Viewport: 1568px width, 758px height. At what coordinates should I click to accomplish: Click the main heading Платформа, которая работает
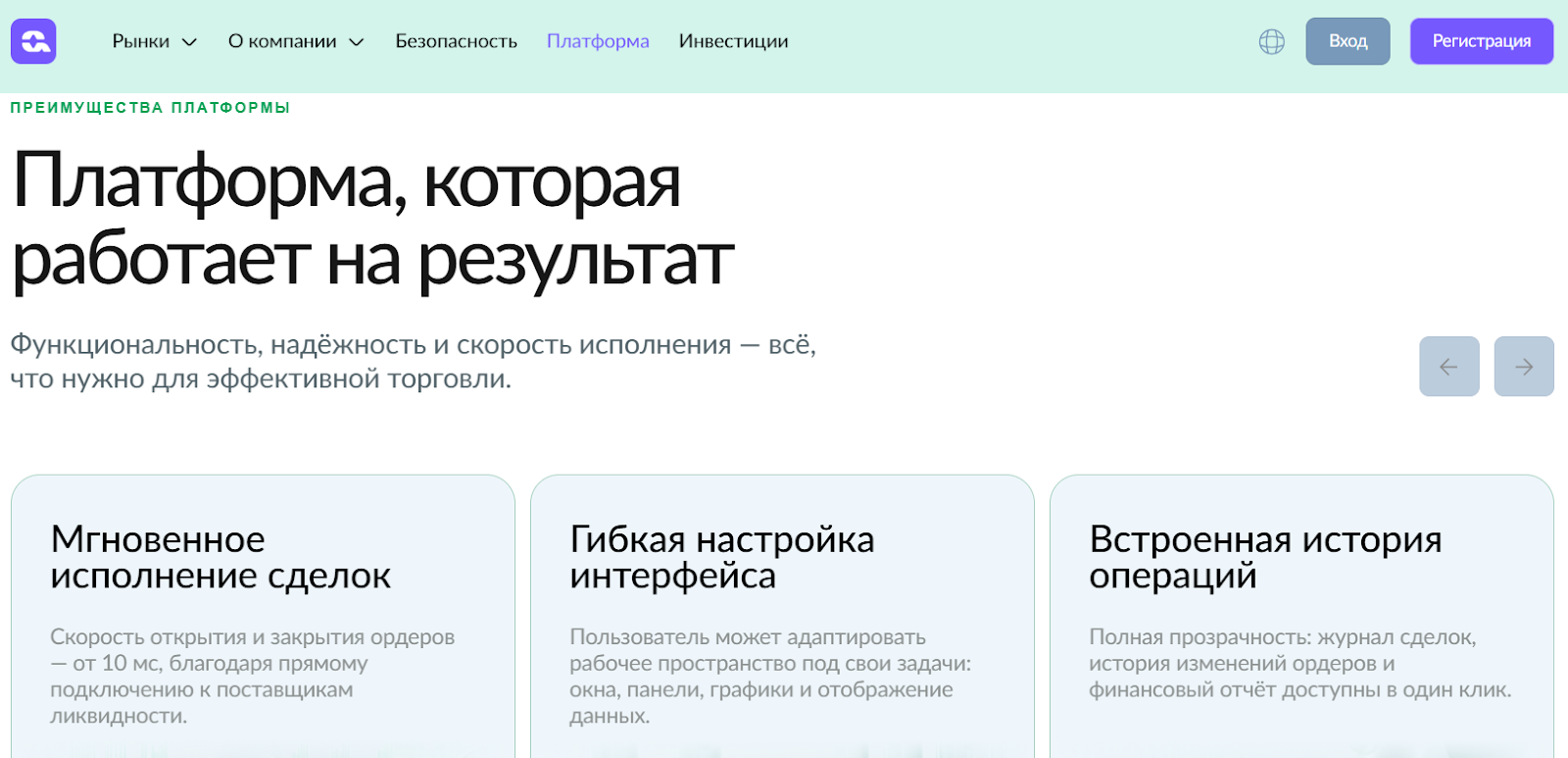[372, 220]
